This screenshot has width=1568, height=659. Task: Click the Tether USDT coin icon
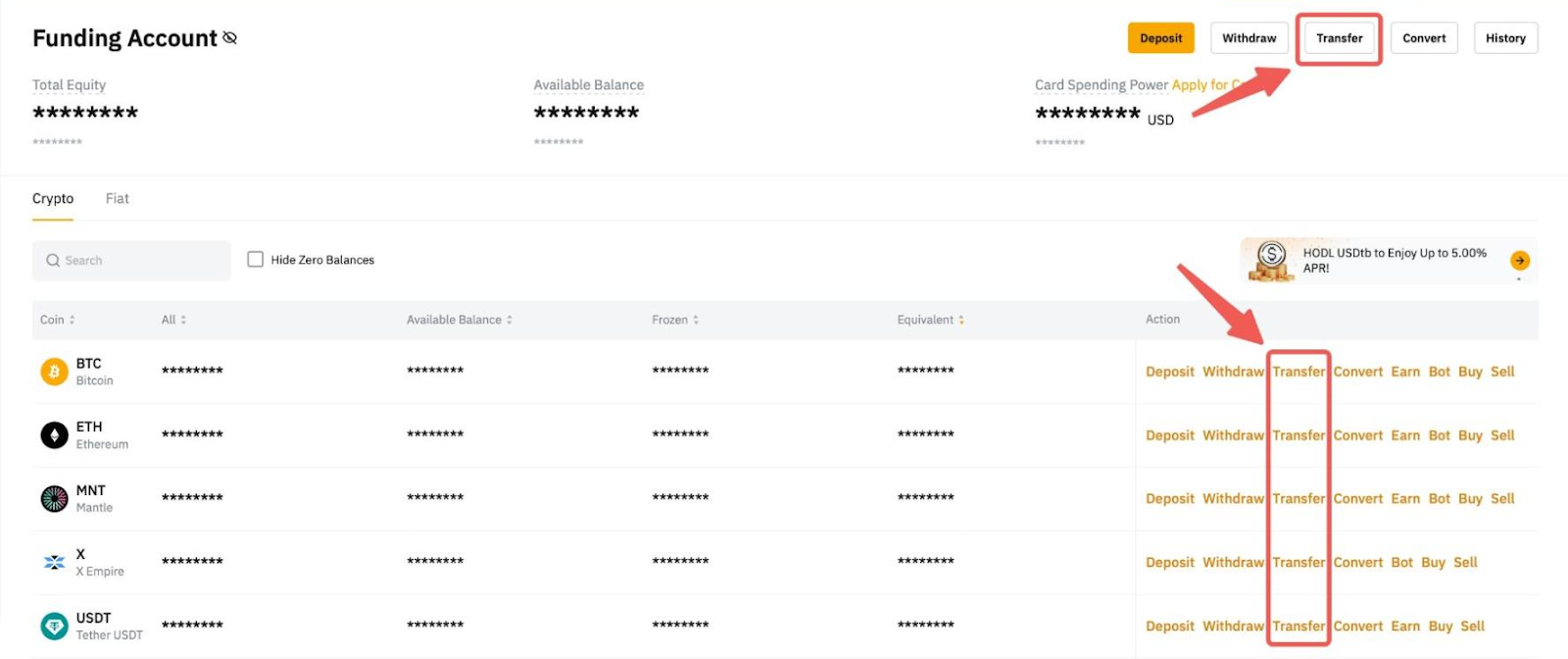pos(54,626)
